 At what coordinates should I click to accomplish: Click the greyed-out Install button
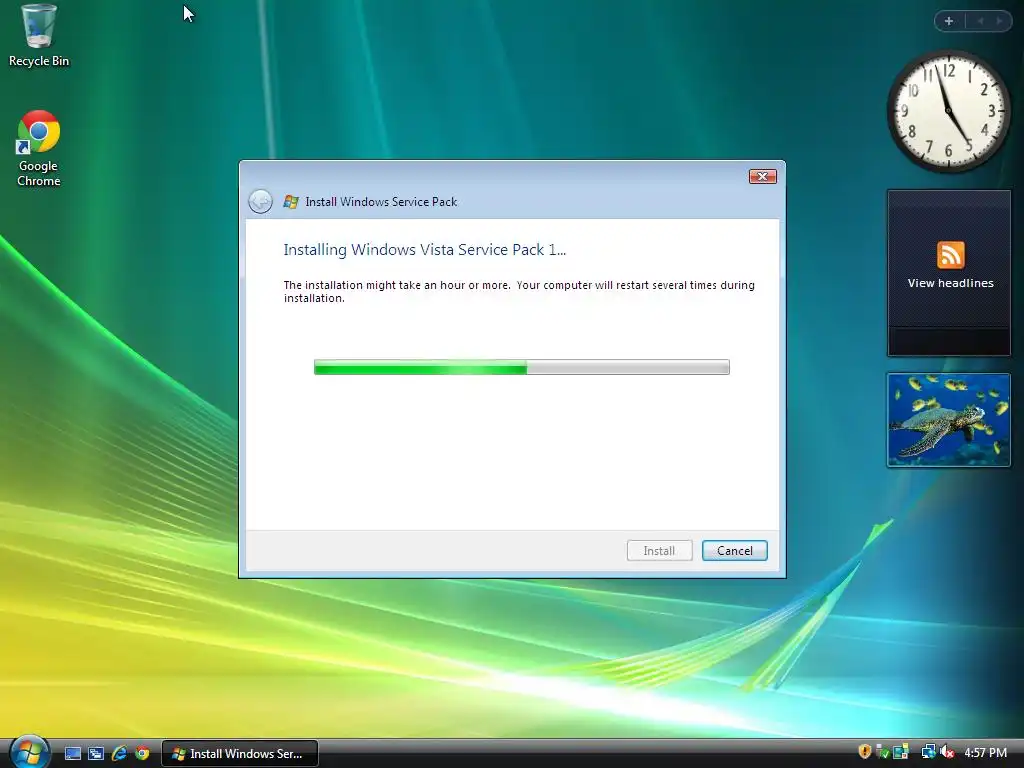tap(660, 551)
